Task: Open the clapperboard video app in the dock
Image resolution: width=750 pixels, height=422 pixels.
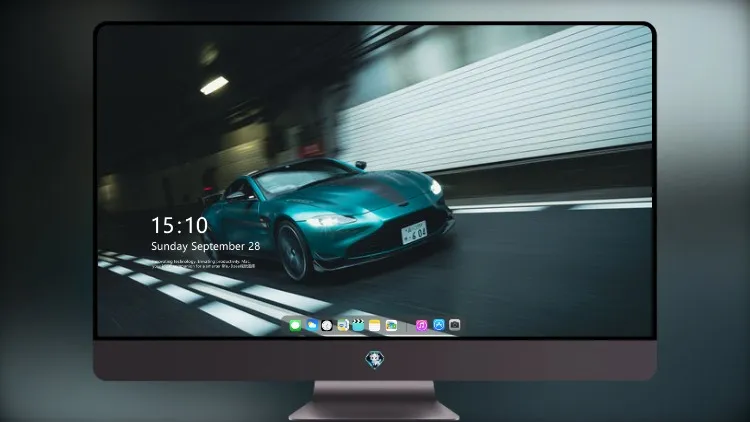Action: point(358,325)
